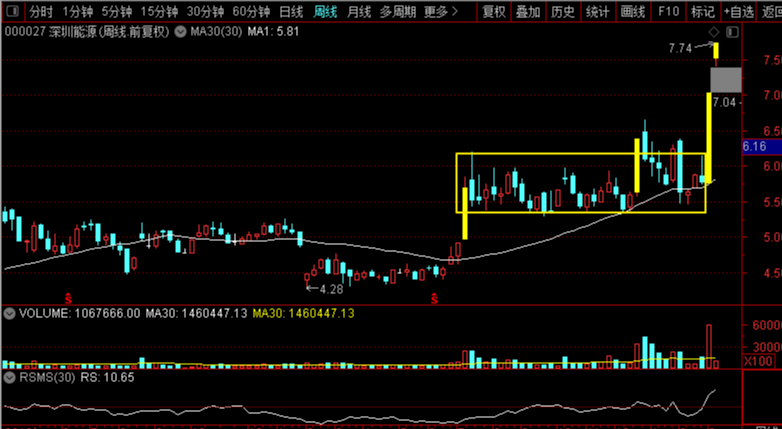Open F10 company information

[x=668, y=12]
